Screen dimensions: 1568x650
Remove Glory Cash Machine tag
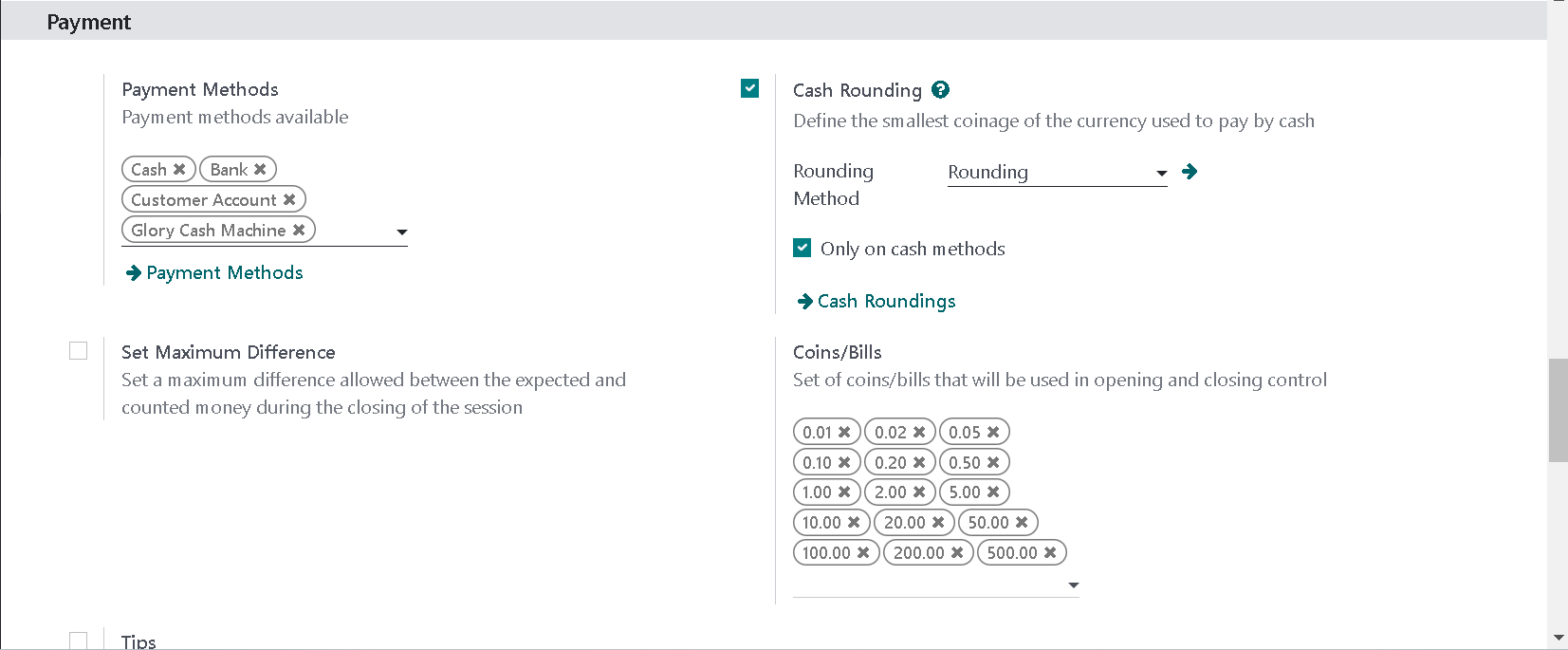299,231
